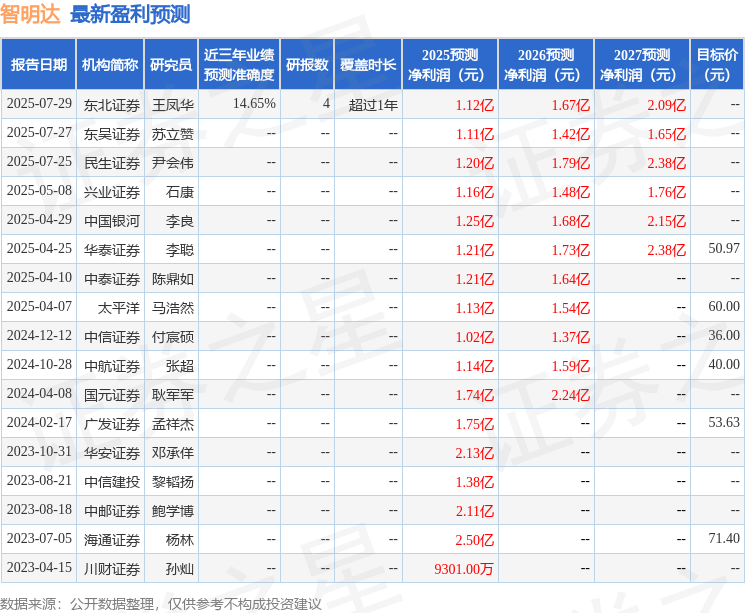
Task: Click analyst name 苏立赞
Action: tap(173, 134)
